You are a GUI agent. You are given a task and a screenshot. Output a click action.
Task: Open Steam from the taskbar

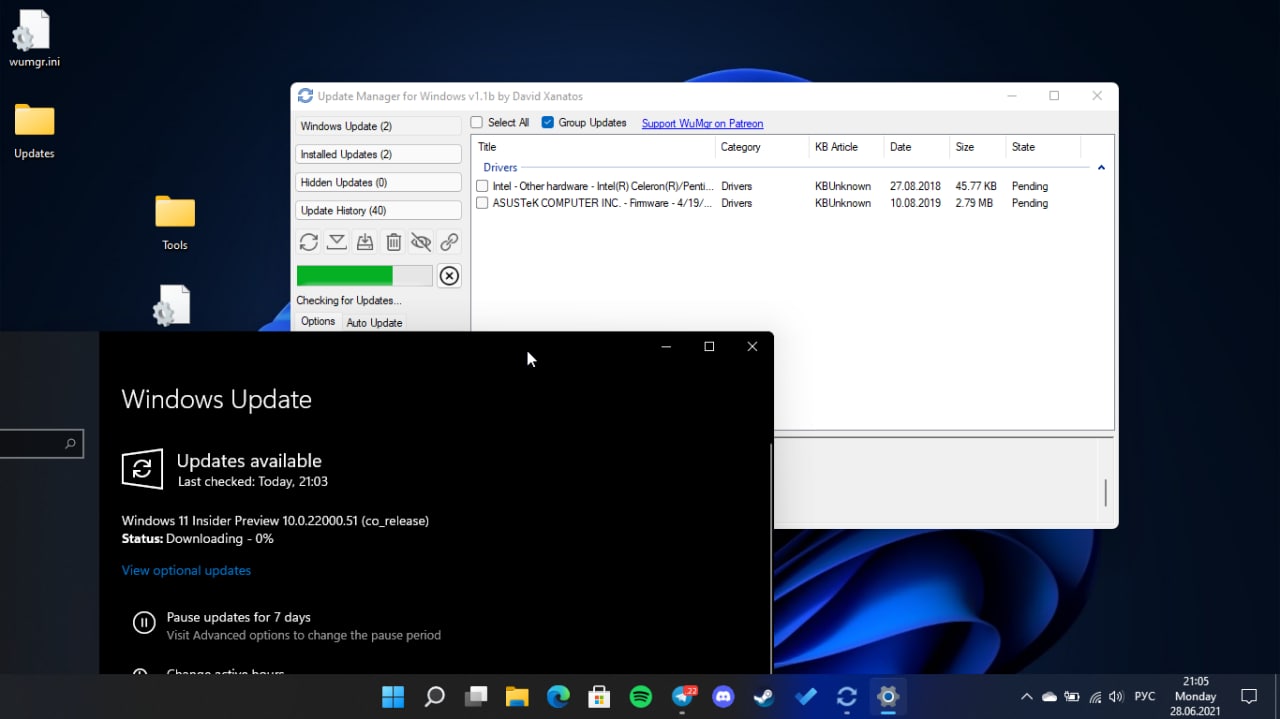tap(764, 697)
